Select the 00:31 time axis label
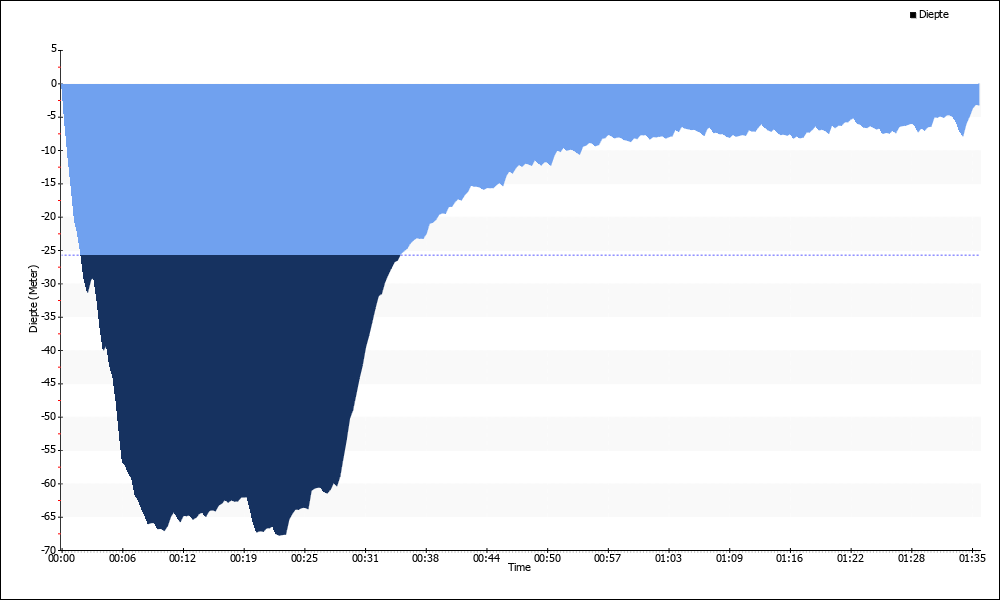1000x600 pixels. coord(365,559)
